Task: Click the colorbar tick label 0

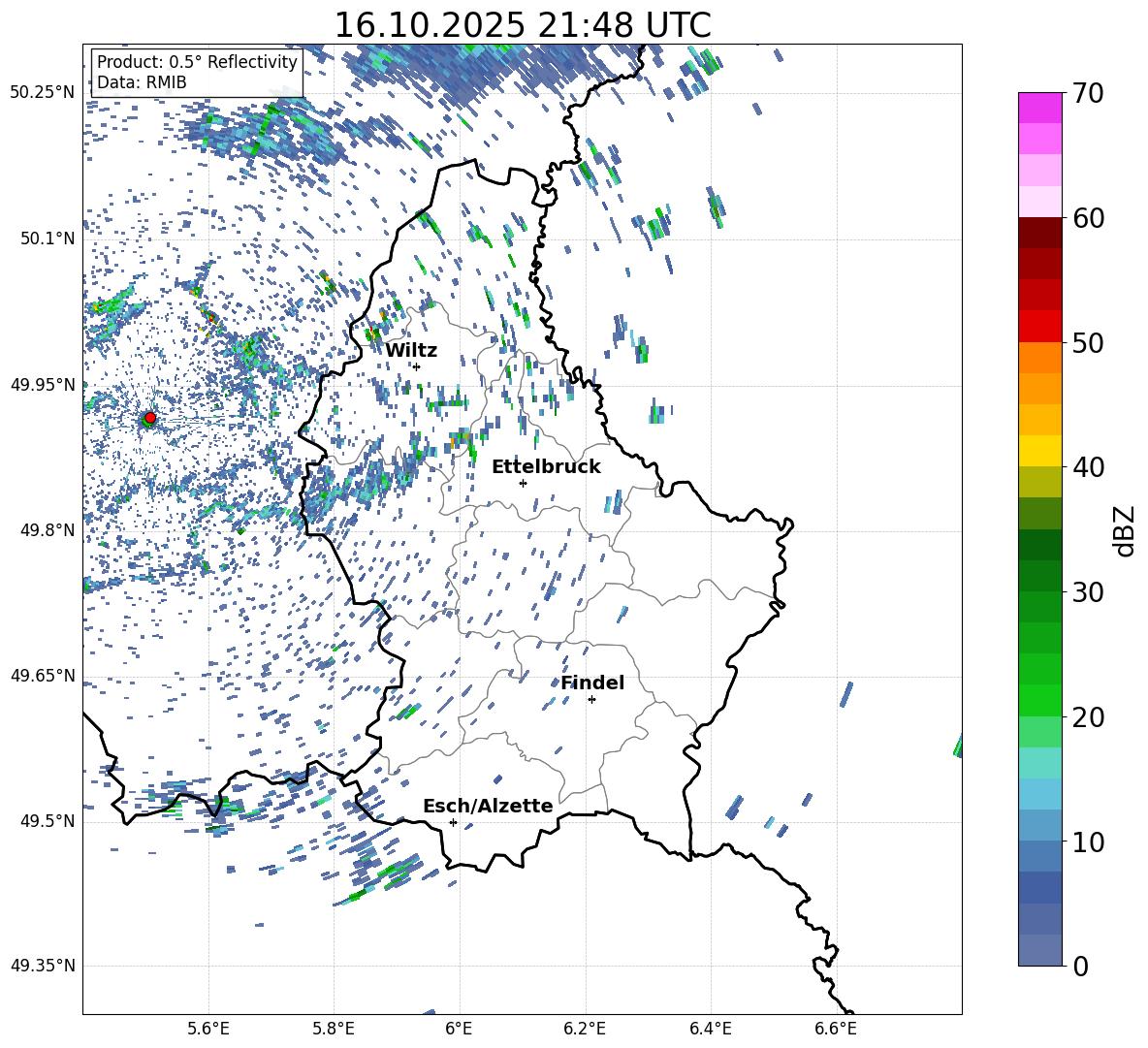Action: [x=1080, y=966]
